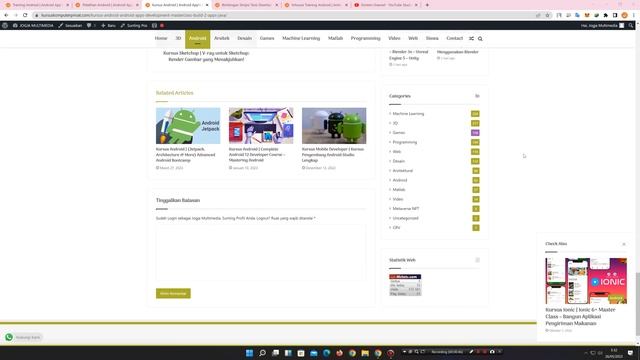Open the Chrome extensions puzzle icon
The height and width of the screenshot is (360, 640).
click(x=606, y=15)
